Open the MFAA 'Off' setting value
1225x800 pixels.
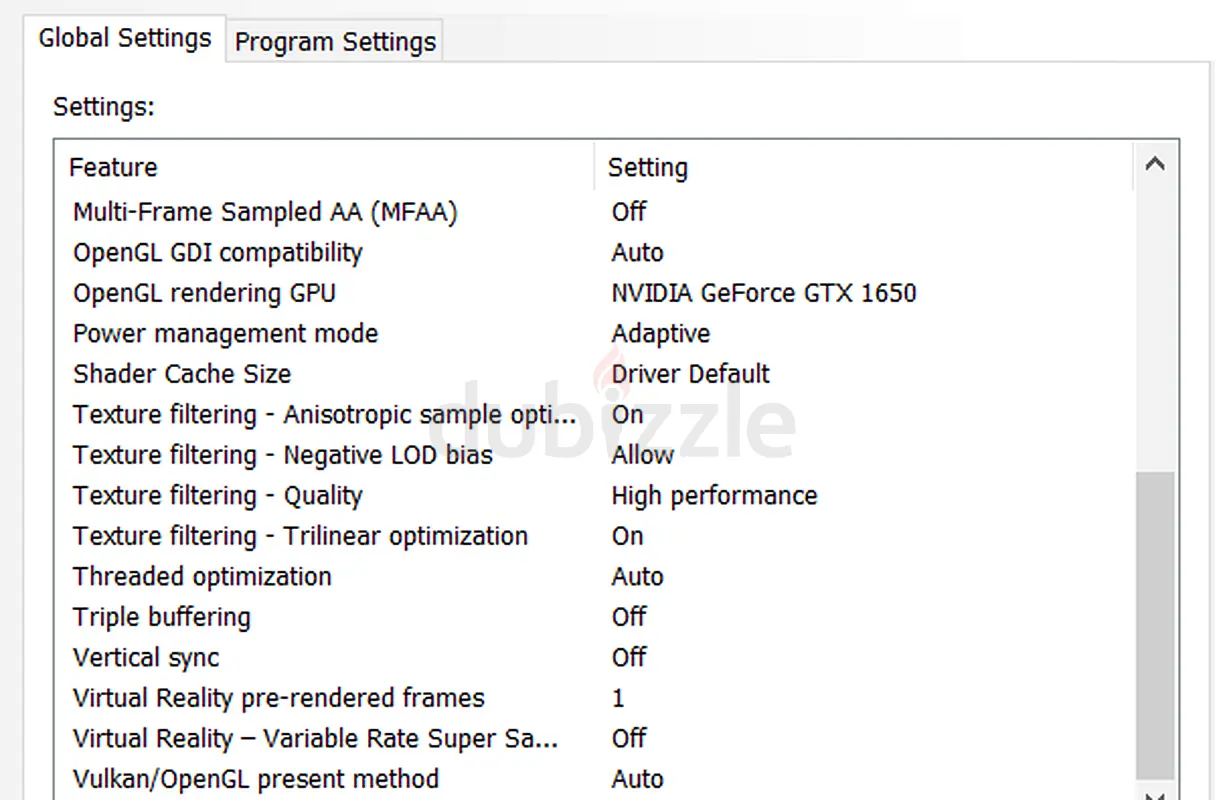(x=629, y=212)
